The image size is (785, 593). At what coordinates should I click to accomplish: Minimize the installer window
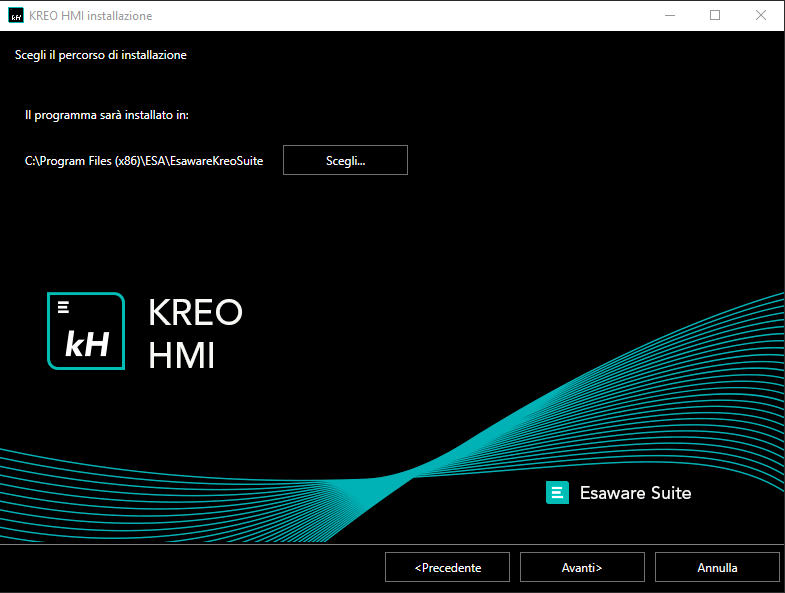[x=669, y=16]
